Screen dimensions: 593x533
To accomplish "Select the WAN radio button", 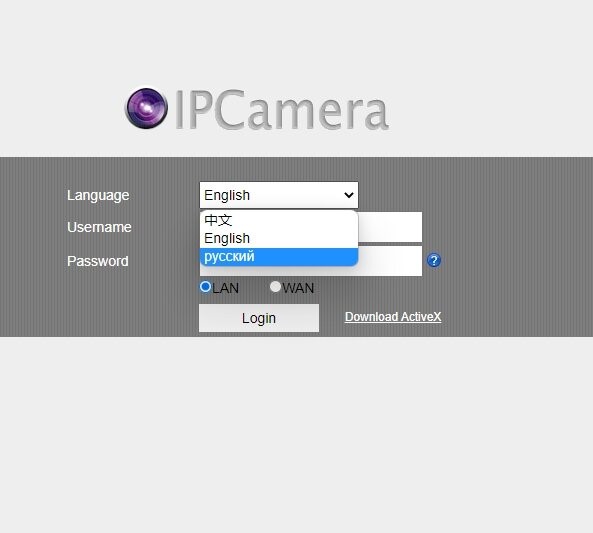I will click(x=275, y=287).
